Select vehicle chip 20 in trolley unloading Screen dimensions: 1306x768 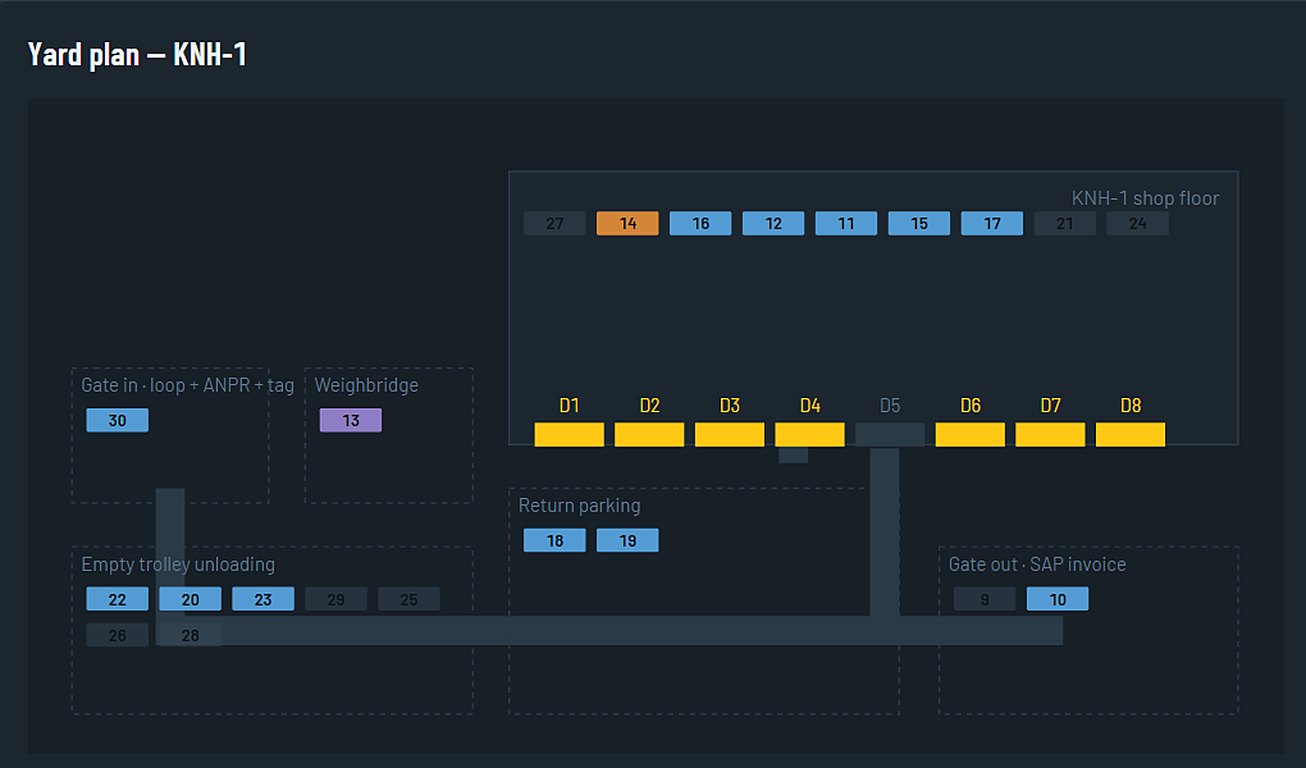[x=191, y=599]
